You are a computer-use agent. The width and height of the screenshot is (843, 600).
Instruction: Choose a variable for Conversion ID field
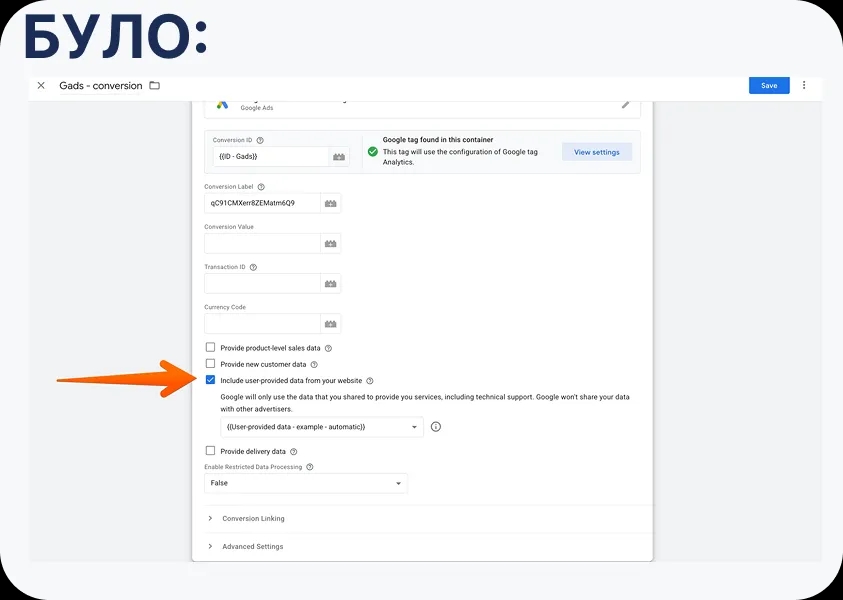tap(339, 156)
